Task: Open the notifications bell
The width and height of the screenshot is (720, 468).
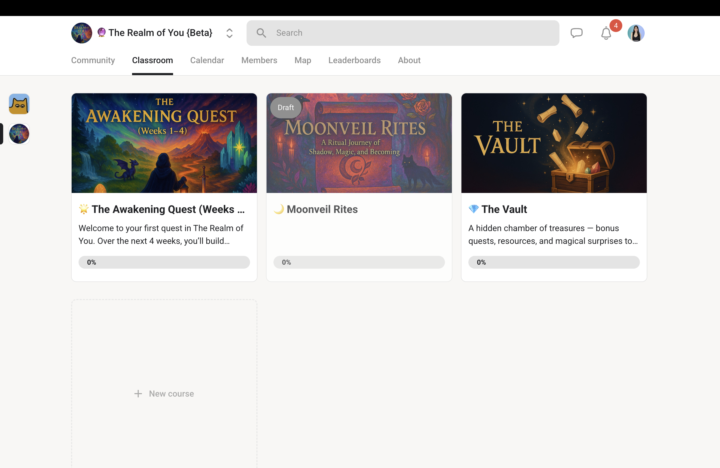Action: [x=606, y=33]
